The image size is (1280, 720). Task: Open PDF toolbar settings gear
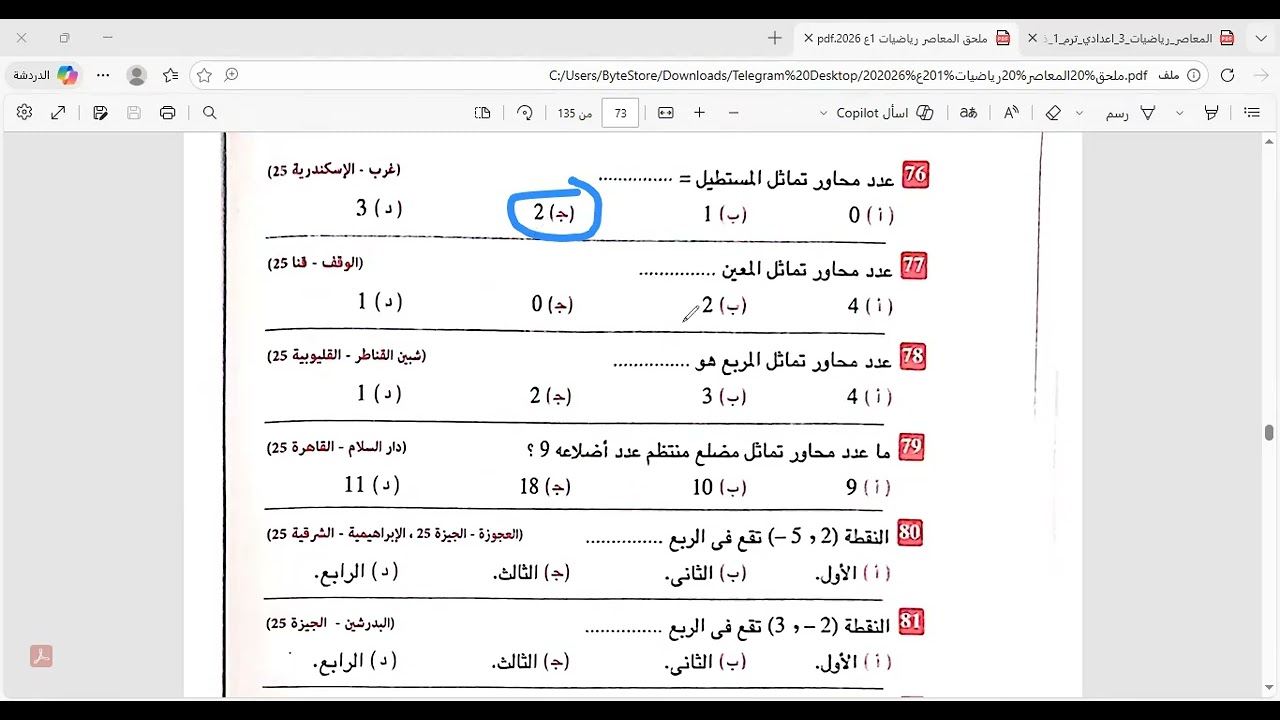point(24,113)
